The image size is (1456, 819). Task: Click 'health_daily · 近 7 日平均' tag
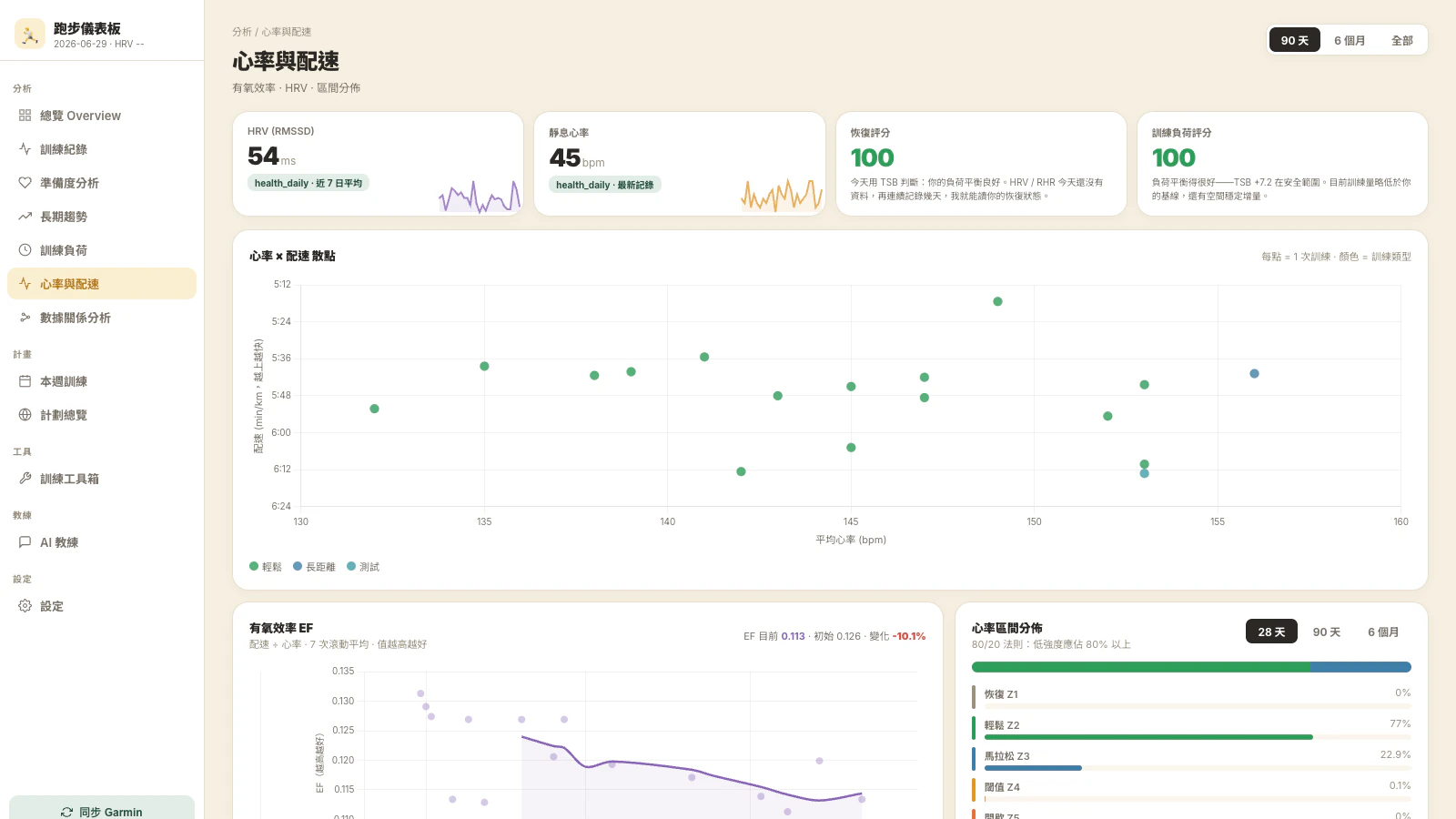pos(308,183)
